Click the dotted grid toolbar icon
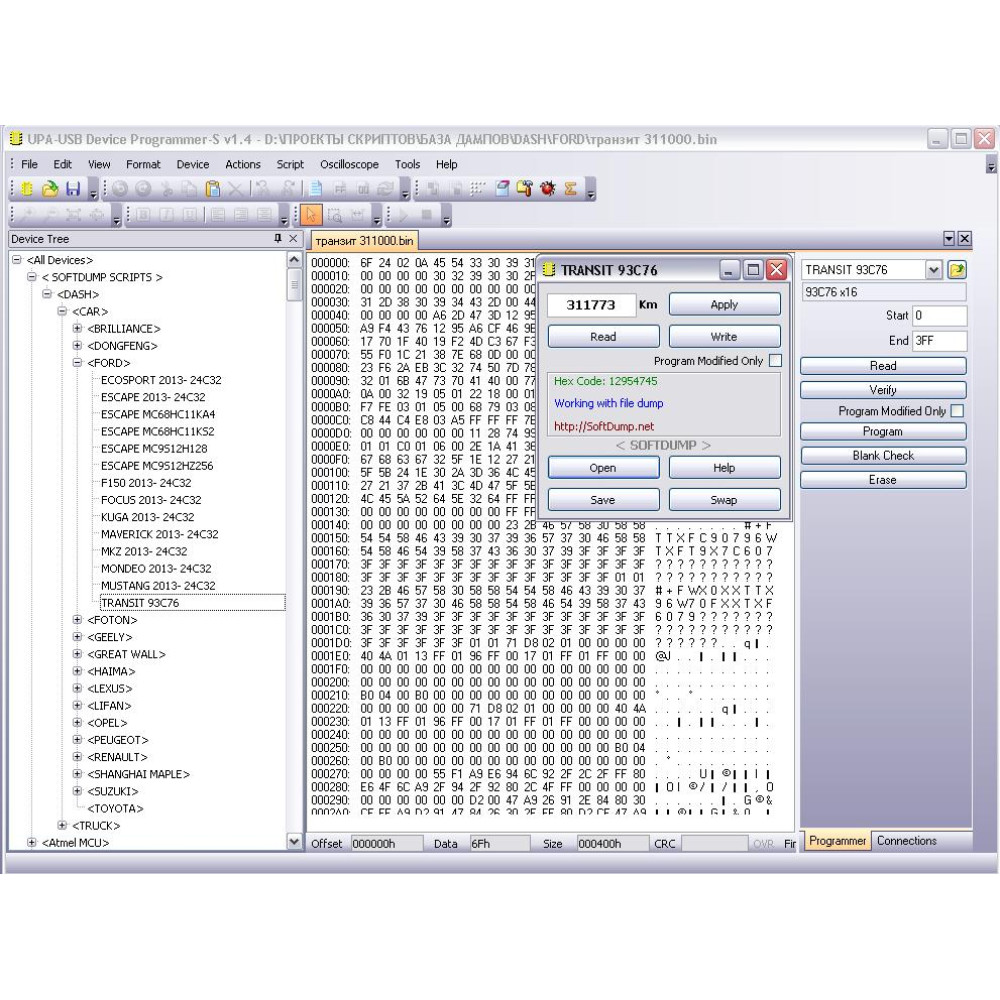 point(479,189)
